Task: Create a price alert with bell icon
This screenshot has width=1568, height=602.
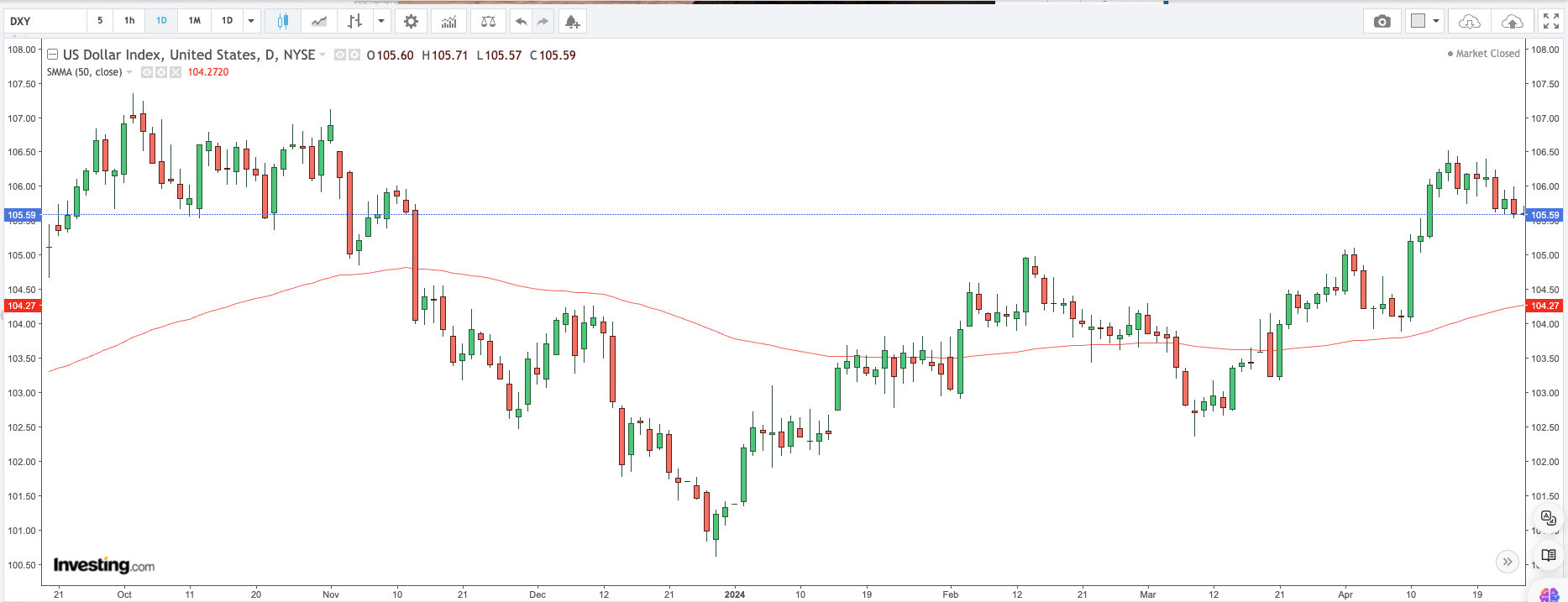Action: click(572, 21)
